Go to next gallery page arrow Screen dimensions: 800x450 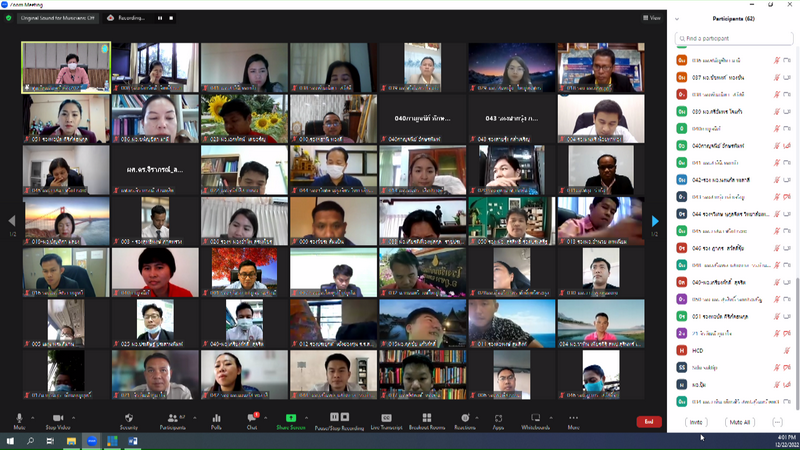655,221
